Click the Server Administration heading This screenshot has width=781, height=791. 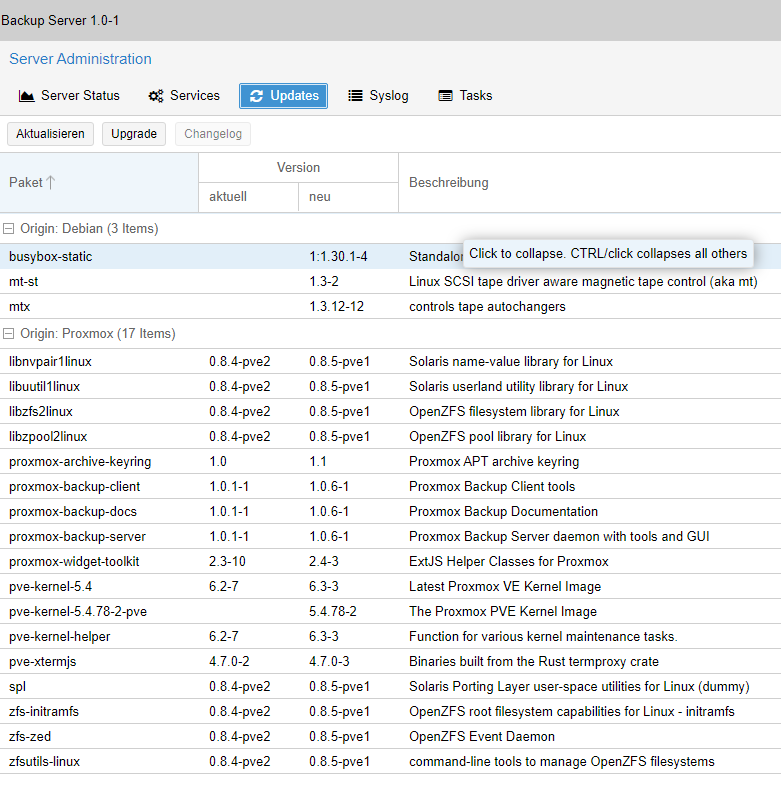(80, 59)
